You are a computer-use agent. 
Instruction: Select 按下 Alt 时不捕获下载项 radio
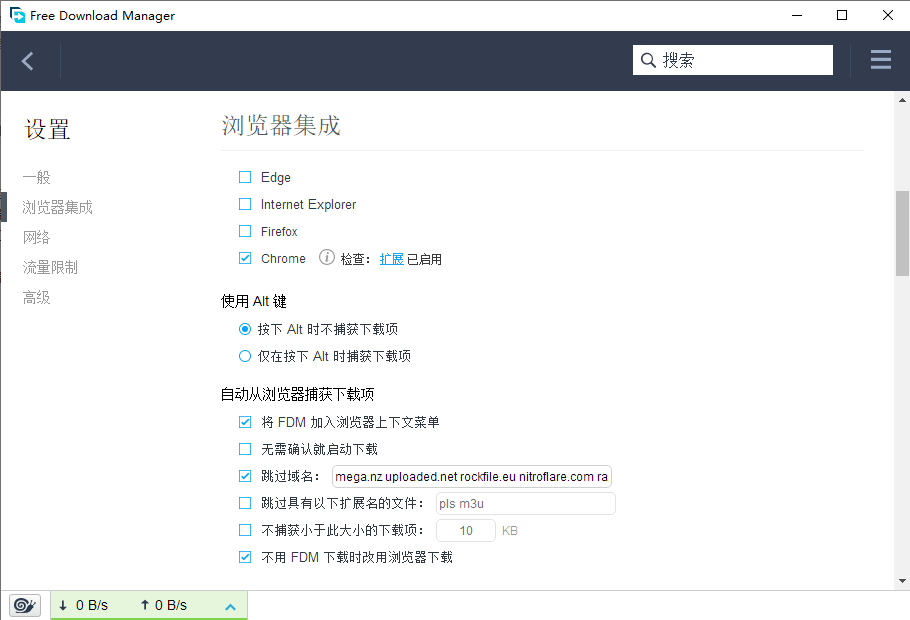coord(245,329)
